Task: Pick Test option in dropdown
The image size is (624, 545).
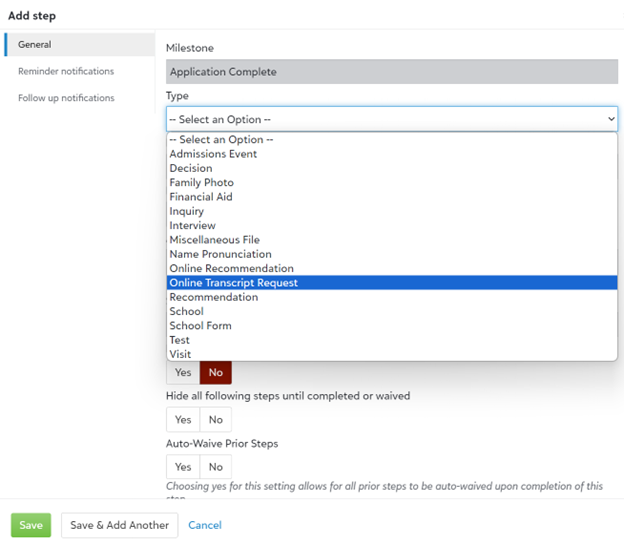Action: tap(392, 340)
